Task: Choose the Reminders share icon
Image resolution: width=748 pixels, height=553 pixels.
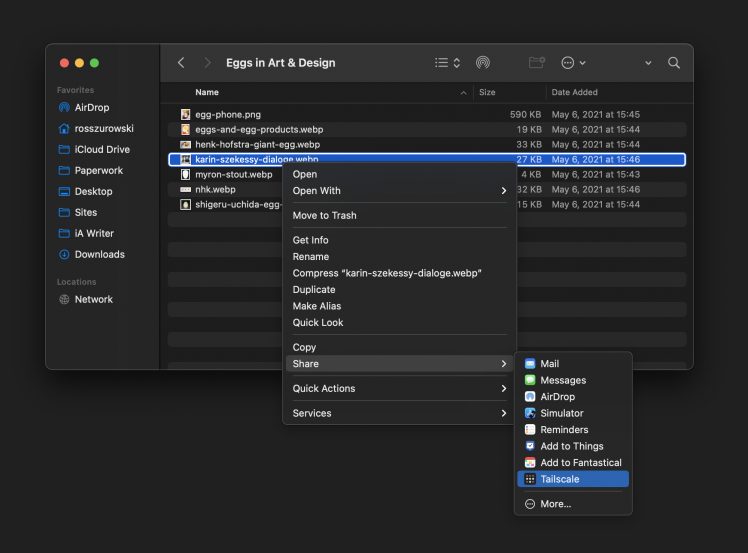Action: (530, 430)
